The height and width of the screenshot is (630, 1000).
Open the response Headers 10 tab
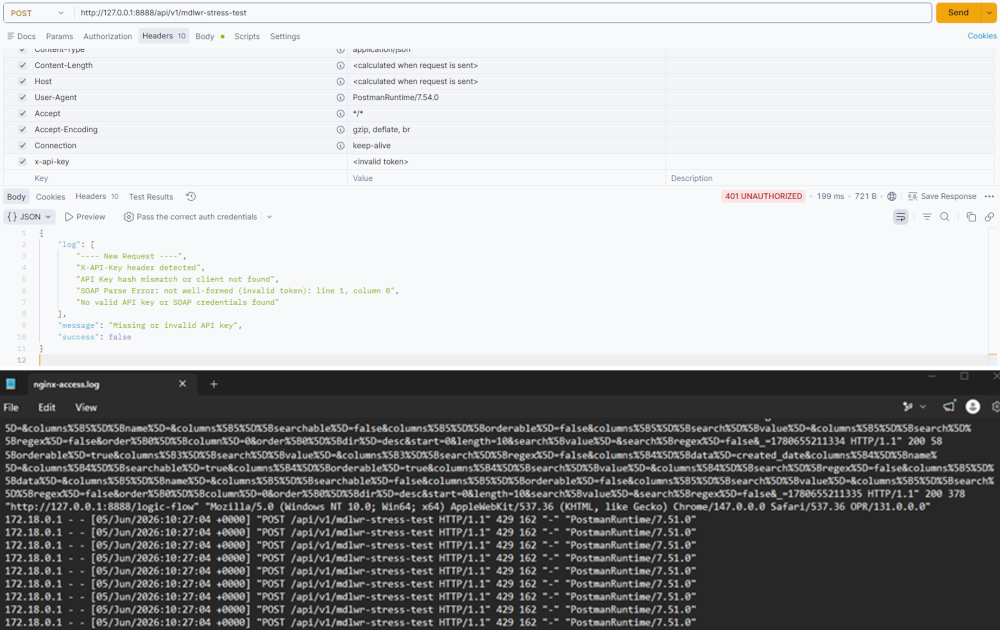[x=97, y=196]
